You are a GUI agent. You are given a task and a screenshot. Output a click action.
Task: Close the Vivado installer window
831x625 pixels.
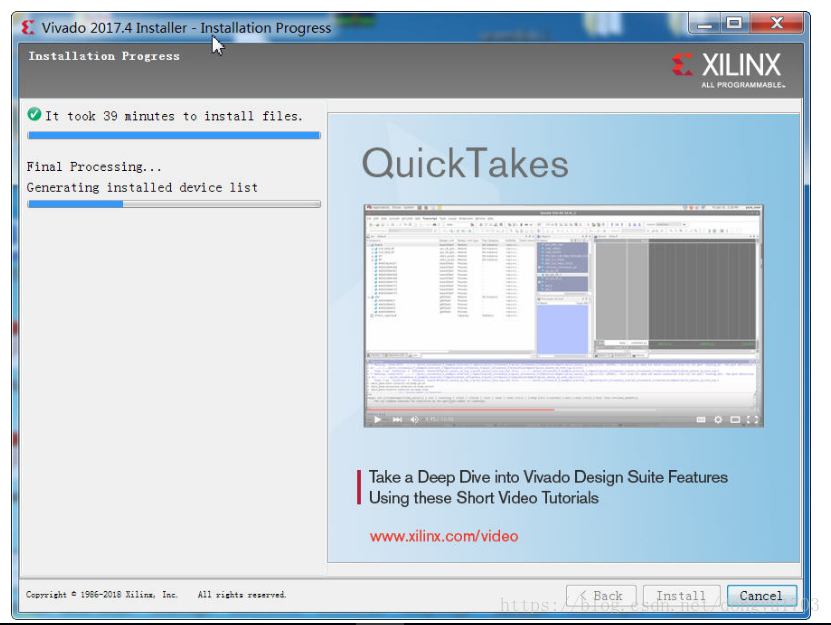pyautogui.click(x=777, y=23)
